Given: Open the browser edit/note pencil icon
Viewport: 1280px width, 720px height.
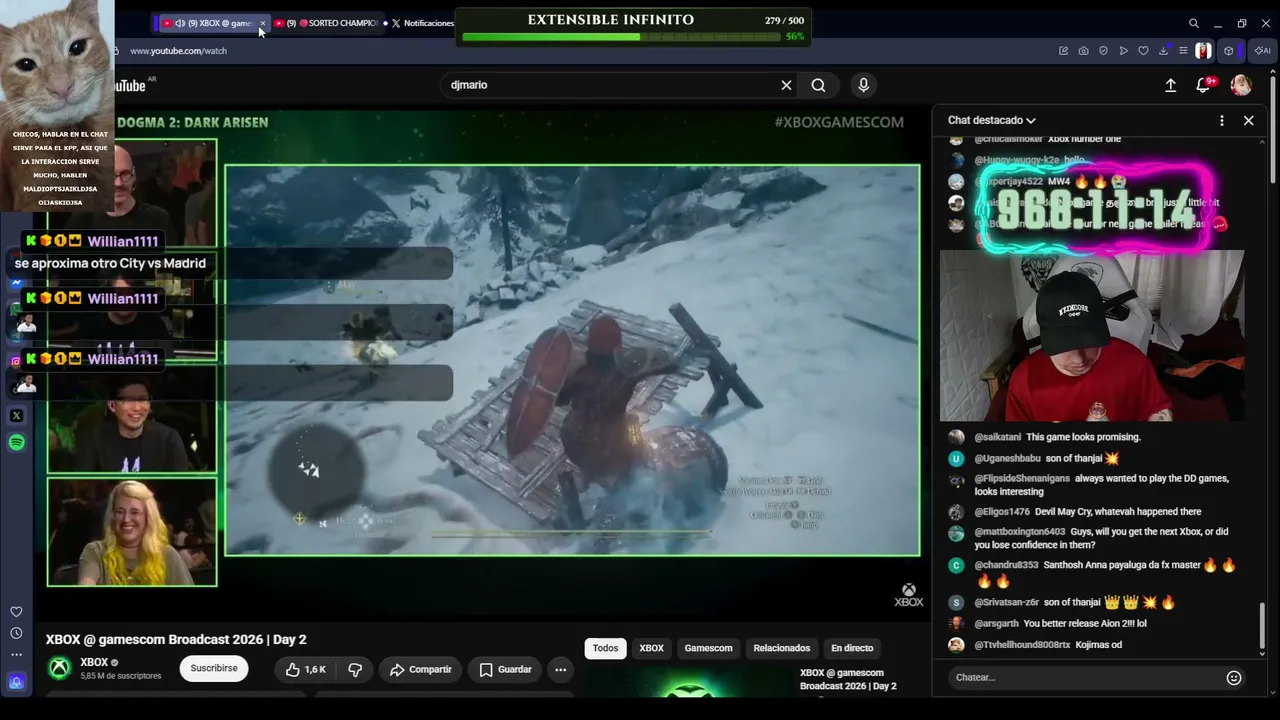Looking at the screenshot, I should pyautogui.click(x=1063, y=51).
